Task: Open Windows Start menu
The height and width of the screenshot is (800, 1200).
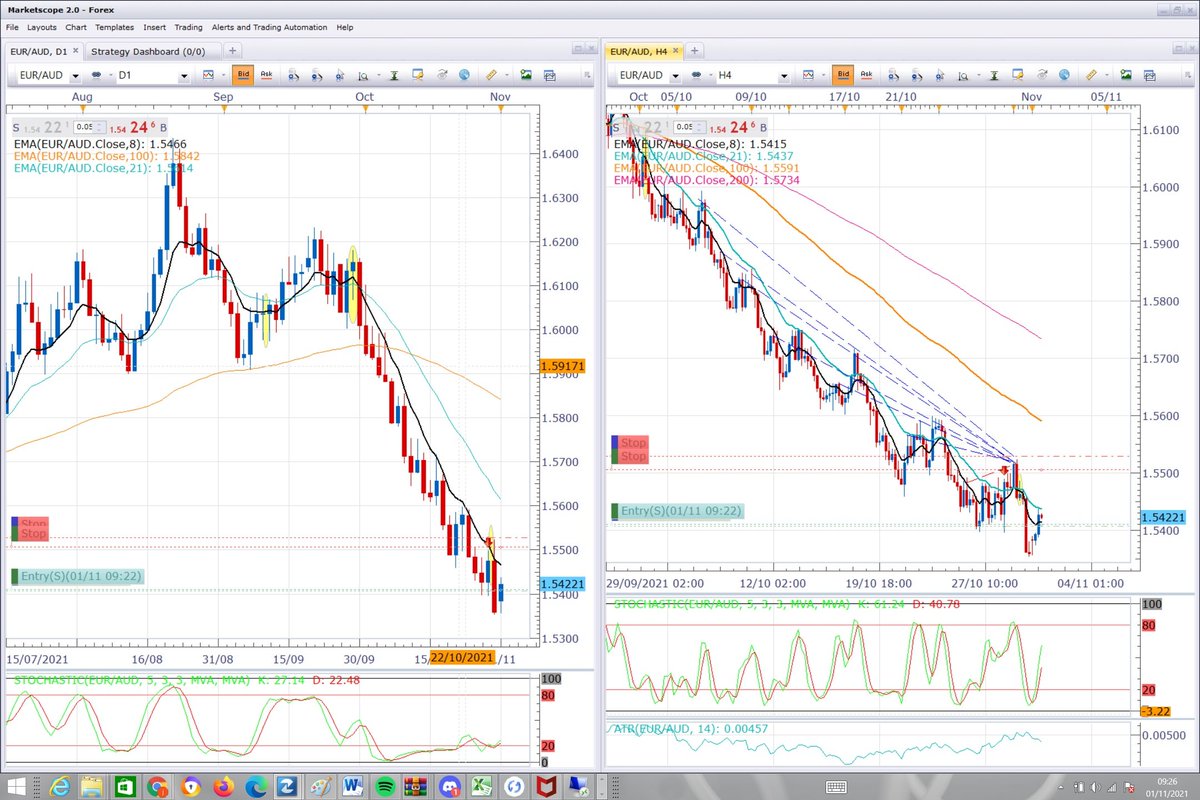Action: [x=16, y=786]
